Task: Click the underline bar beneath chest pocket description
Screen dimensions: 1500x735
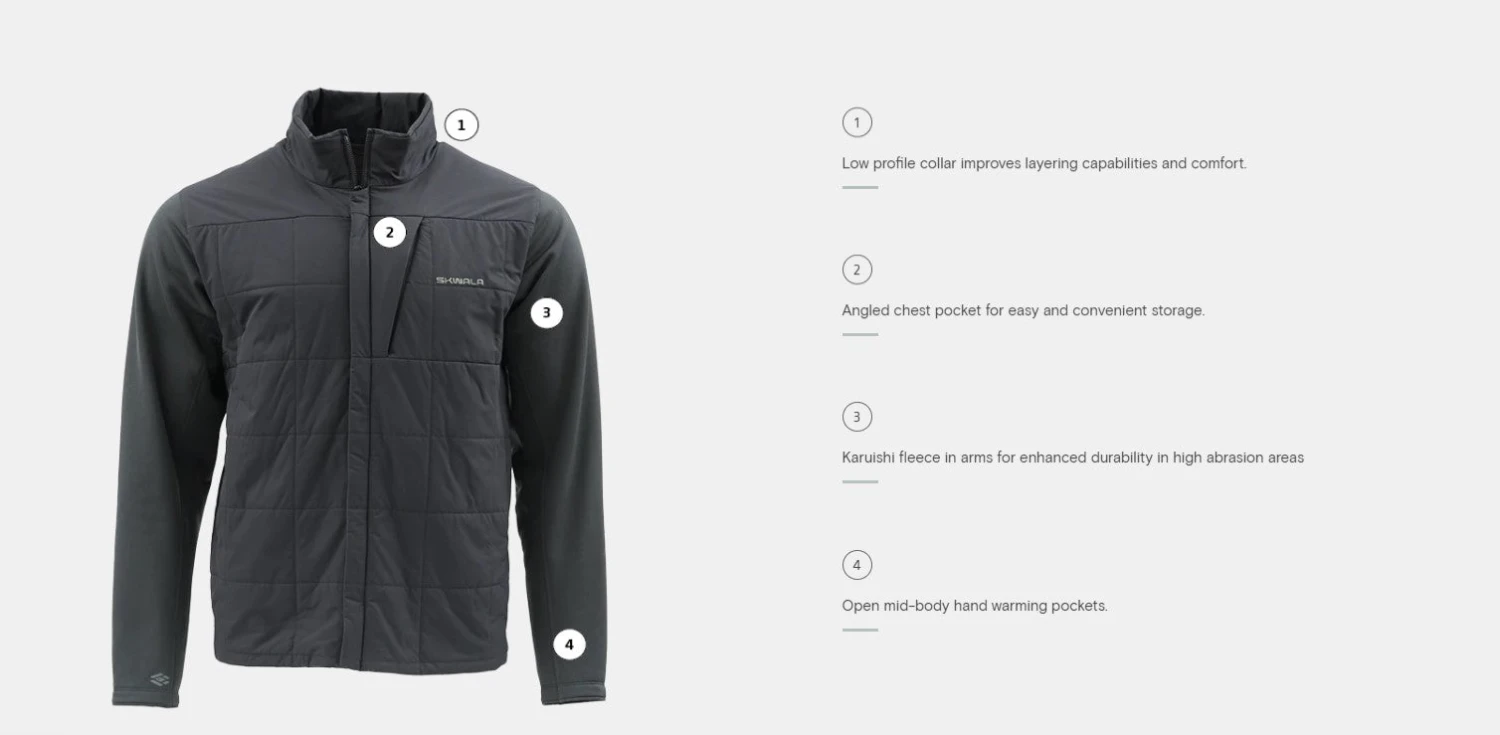Action: 860,334
